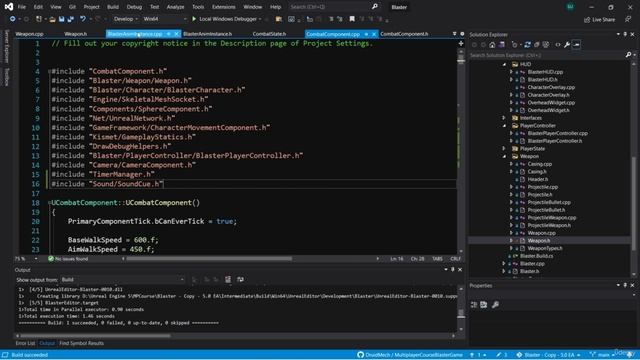Click Categorized icon in Properties panel
Screen dimensions: 640x360
click(474, 304)
